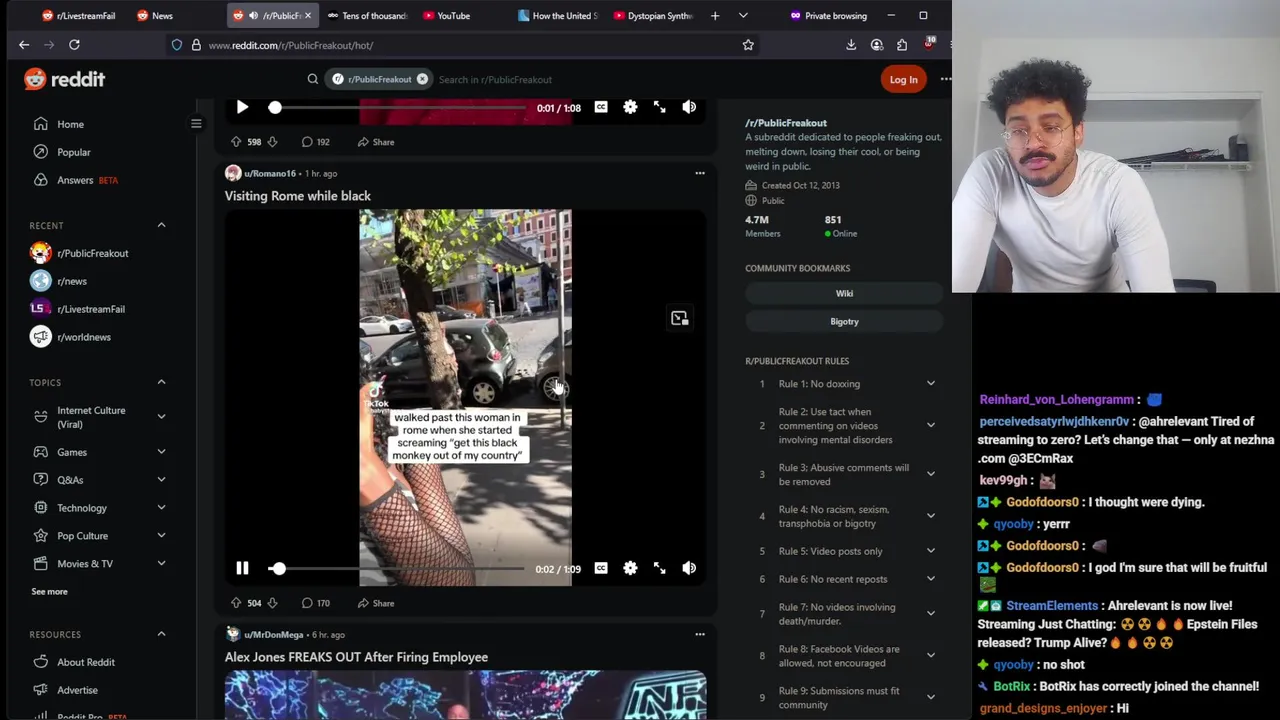Play the top video at 0:01
The width and height of the screenshot is (1280, 720).
(x=242, y=107)
